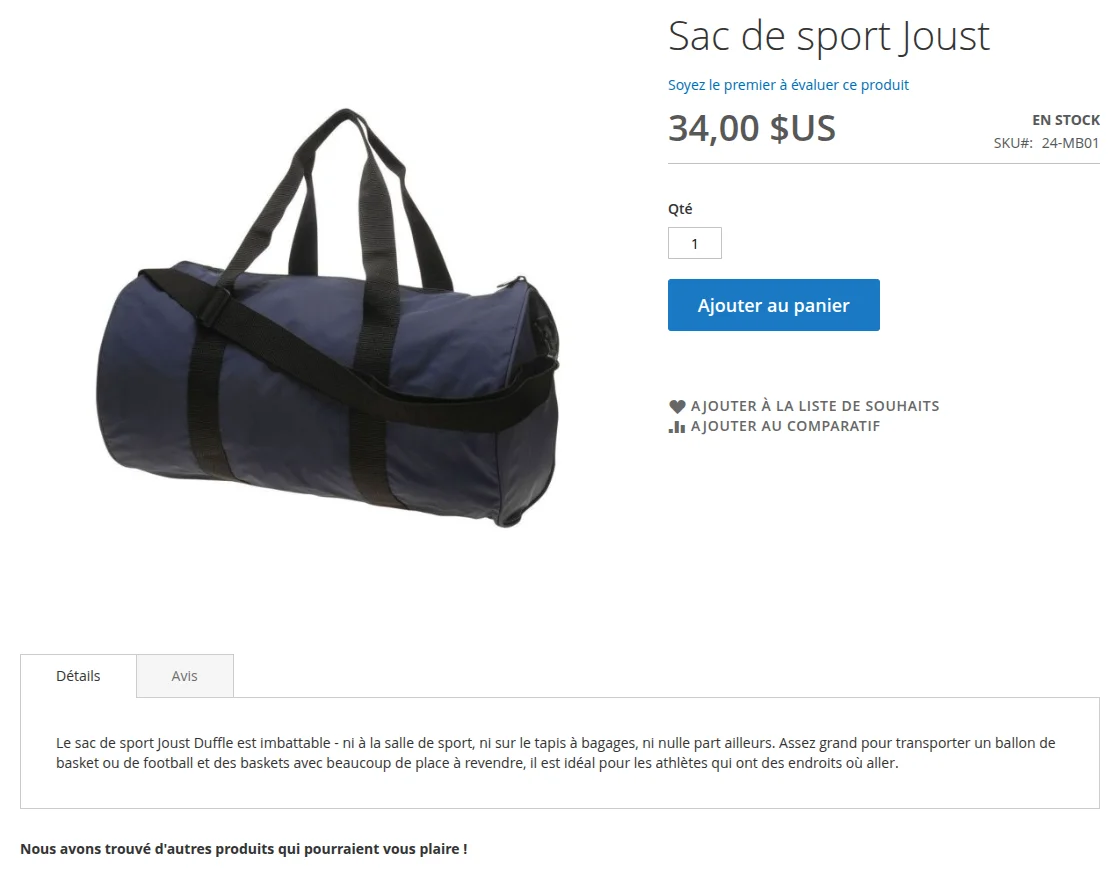Image resolution: width=1120 pixels, height=880 pixels.
Task: Click the bar-chart compare icon
Action: (676, 426)
